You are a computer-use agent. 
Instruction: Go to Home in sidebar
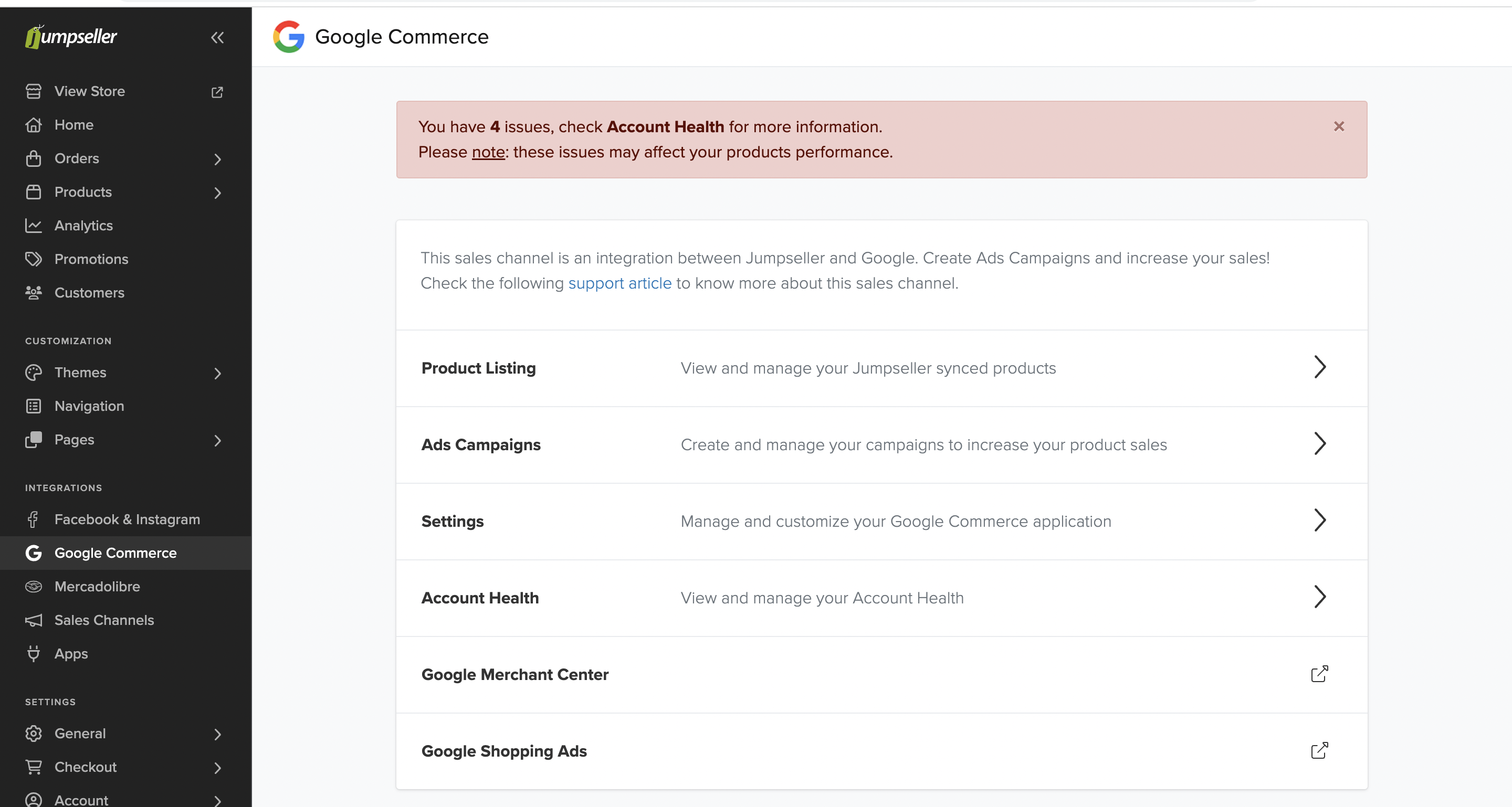(74, 125)
